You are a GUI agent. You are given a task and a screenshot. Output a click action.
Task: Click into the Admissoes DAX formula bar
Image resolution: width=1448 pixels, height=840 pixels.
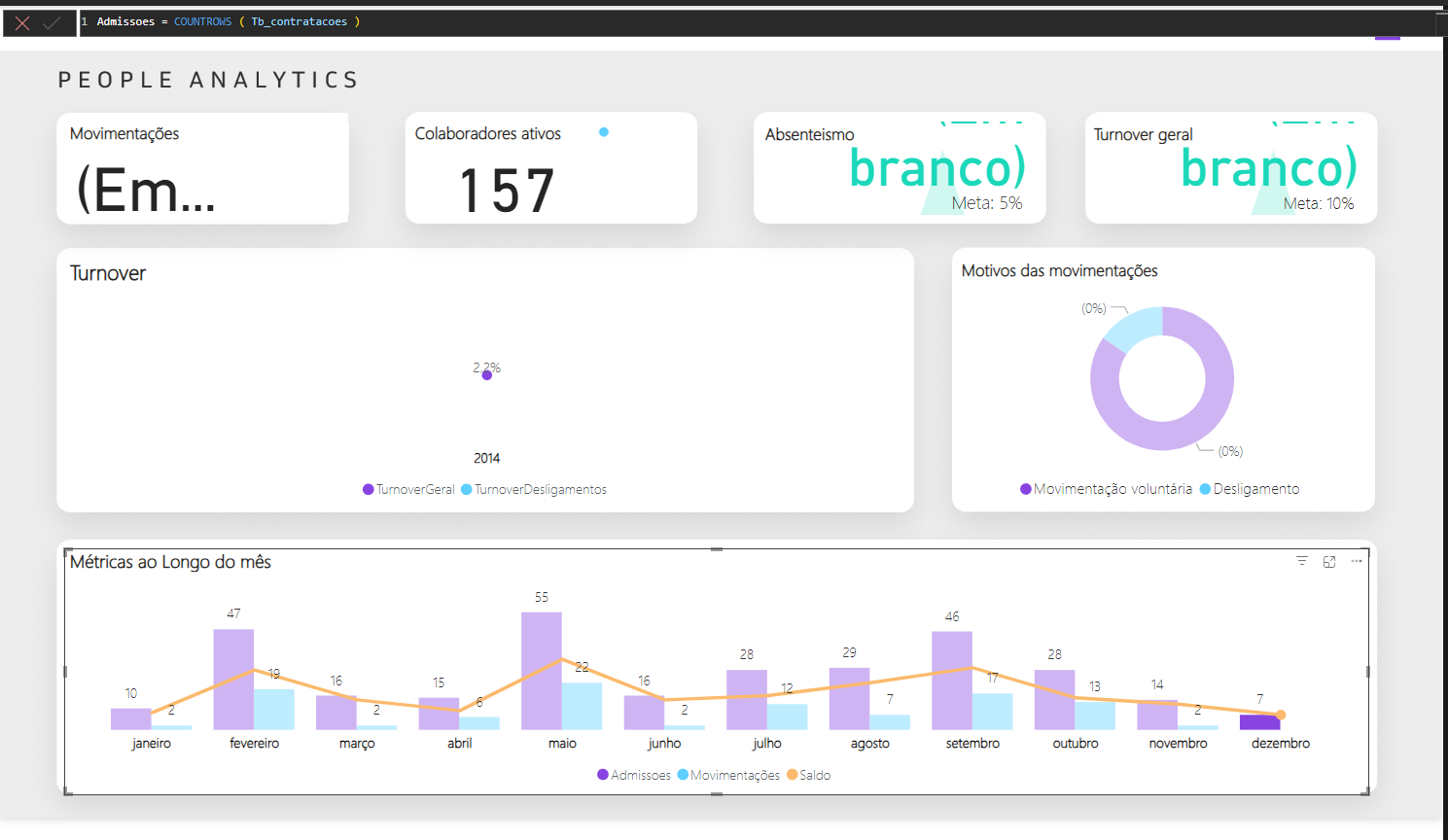(x=759, y=22)
